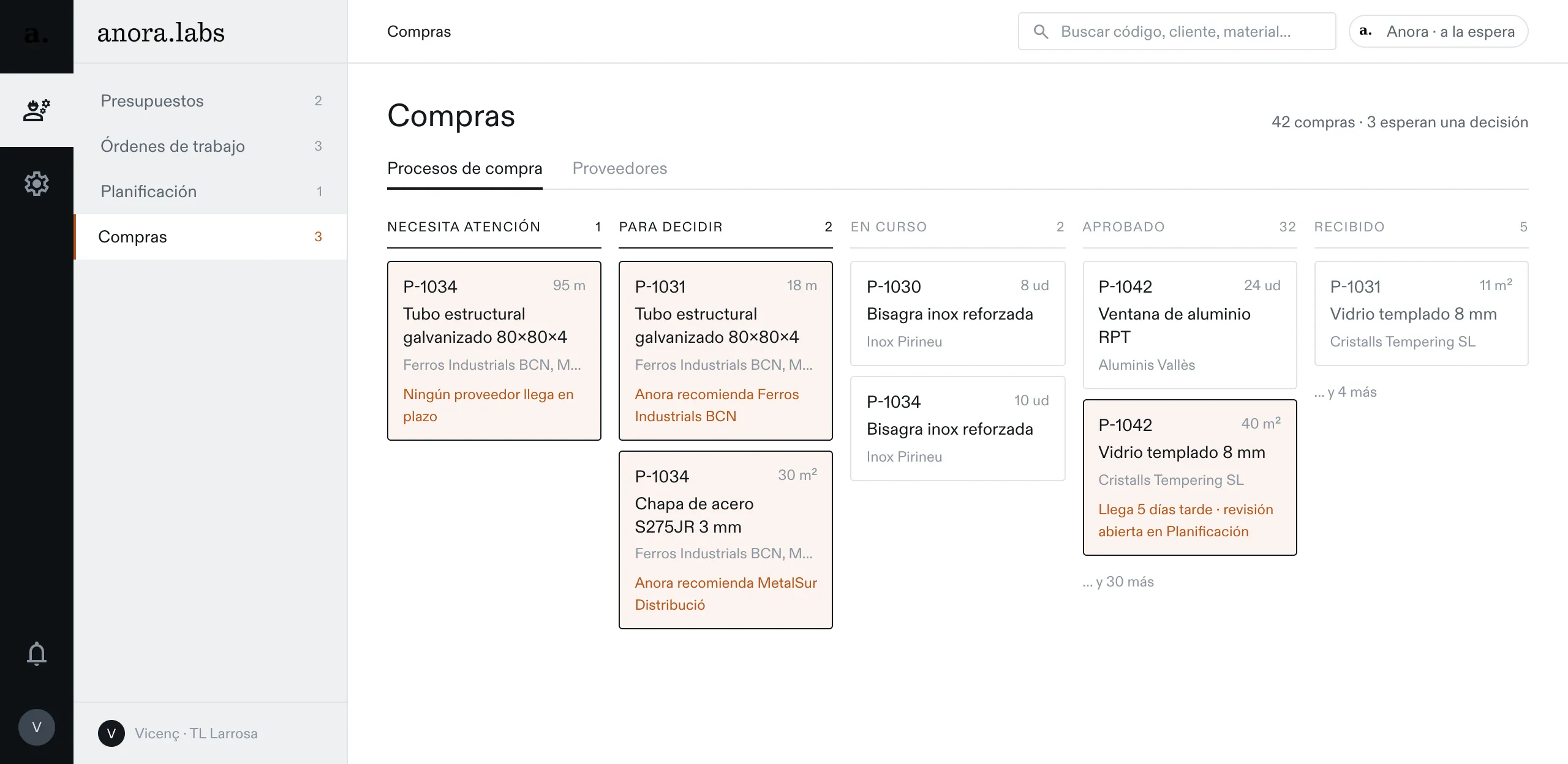The height and width of the screenshot is (764, 1568).
Task: Click 'Ningún proveedor llega en plazo' warning
Action: (x=488, y=405)
